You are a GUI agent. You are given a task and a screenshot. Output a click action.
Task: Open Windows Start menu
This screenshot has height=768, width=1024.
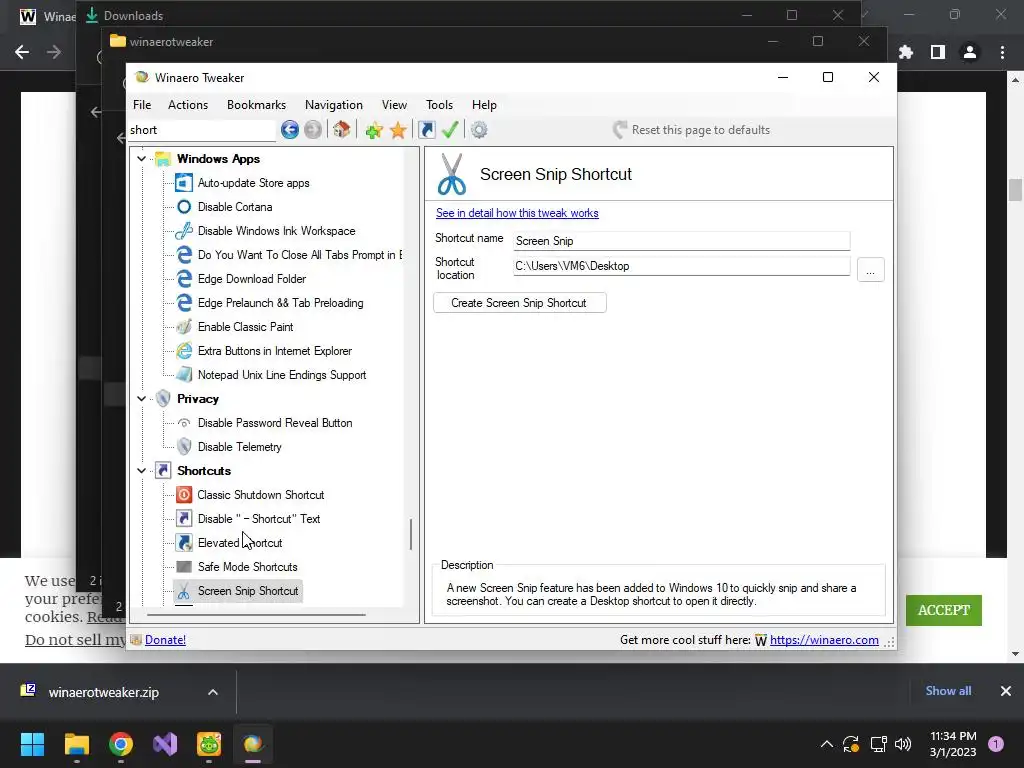[x=32, y=744]
